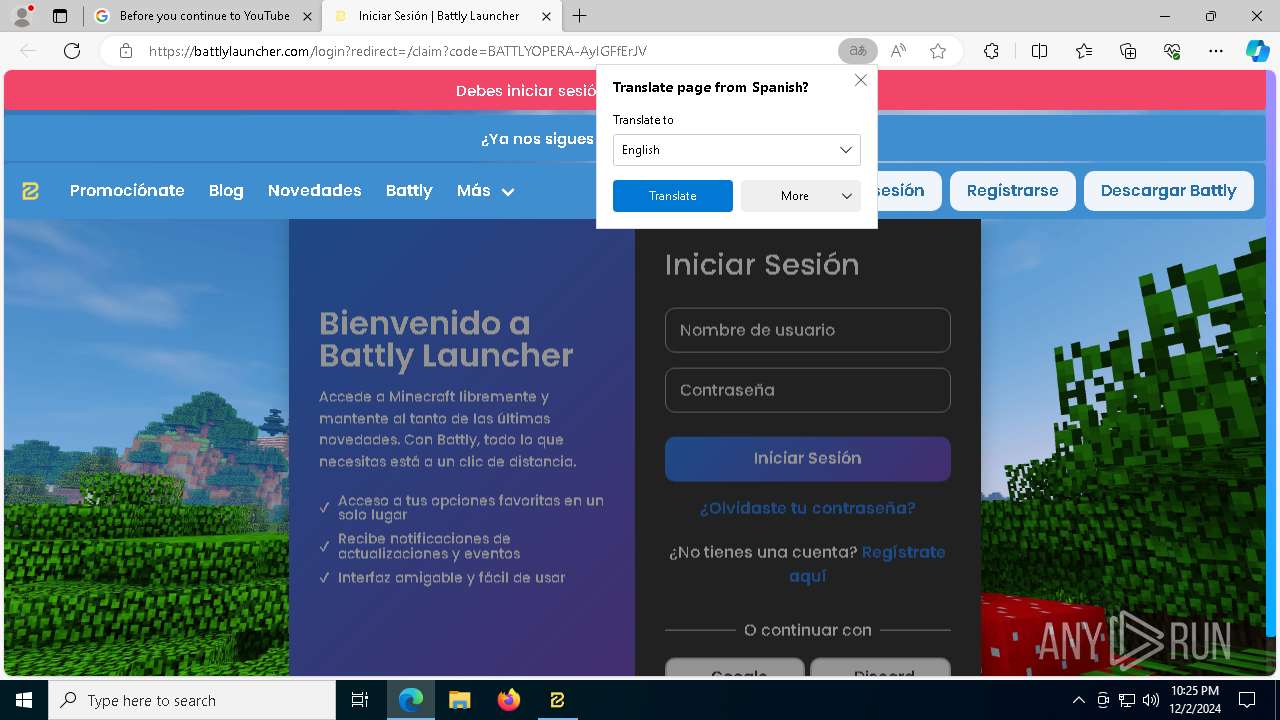The image size is (1280, 720).
Task: Close the Before you continue to YouTube tab
Action: pyautogui.click(x=307, y=16)
